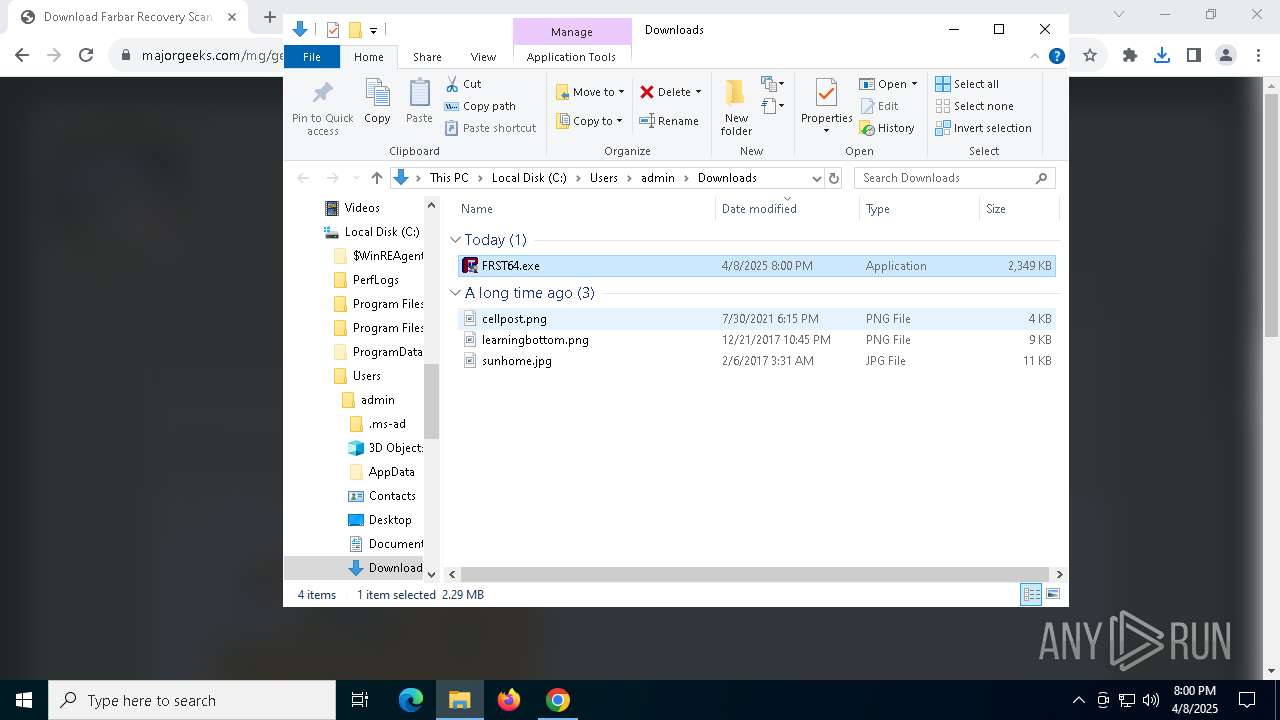Rename the selected file

pos(669,121)
